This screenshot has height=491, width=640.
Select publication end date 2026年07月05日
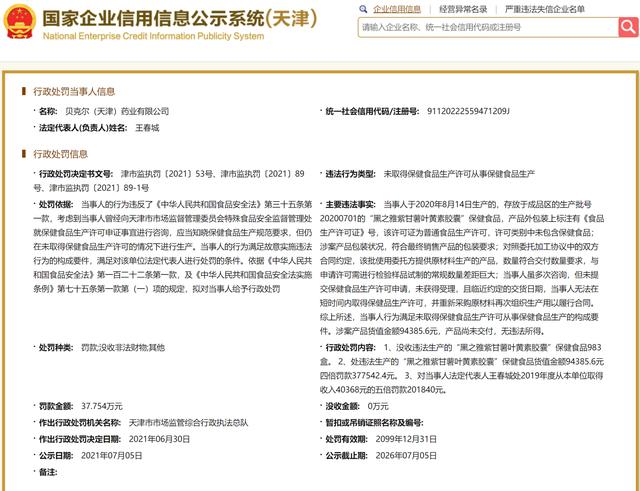[x=406, y=455]
